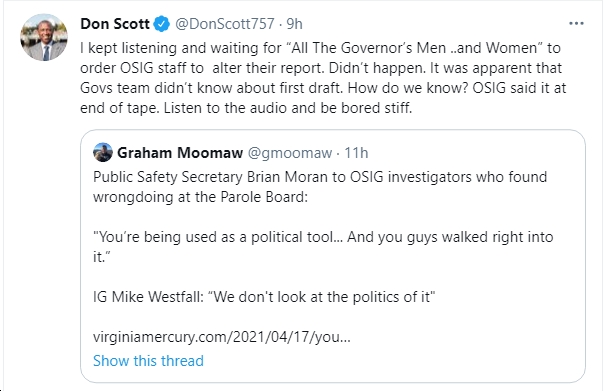Open Graham Moomaw's small avatar picture
Viewport: 606px width, 391px height.
[x=102, y=152]
